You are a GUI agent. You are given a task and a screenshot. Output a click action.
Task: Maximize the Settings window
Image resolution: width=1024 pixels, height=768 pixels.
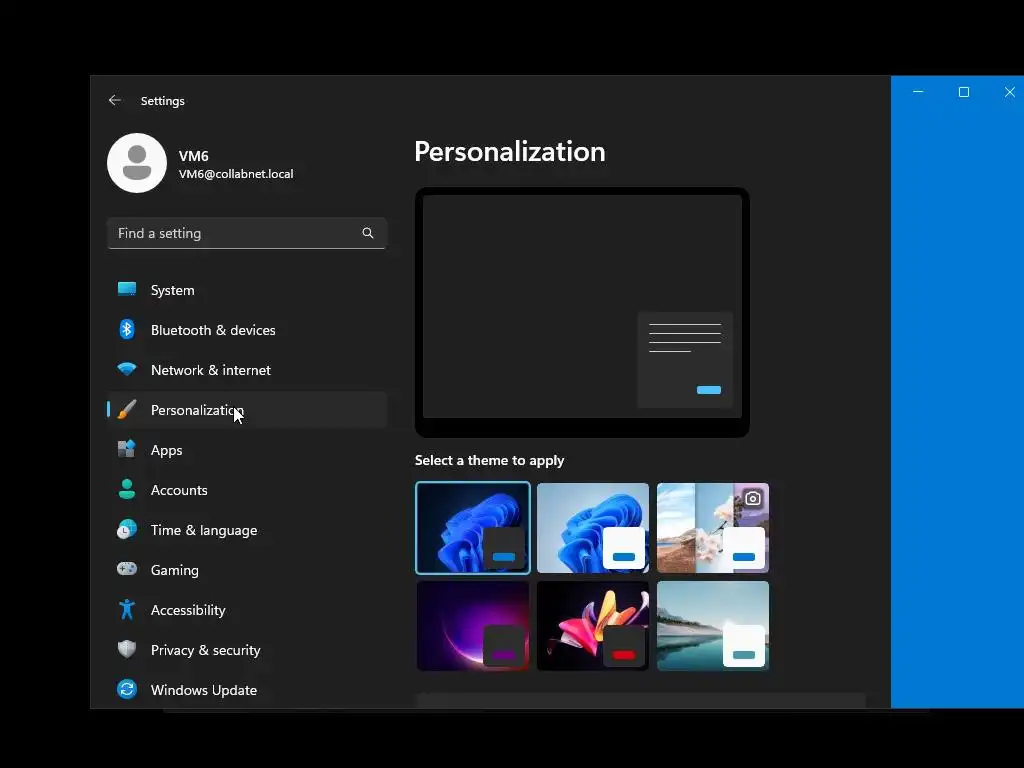click(963, 92)
